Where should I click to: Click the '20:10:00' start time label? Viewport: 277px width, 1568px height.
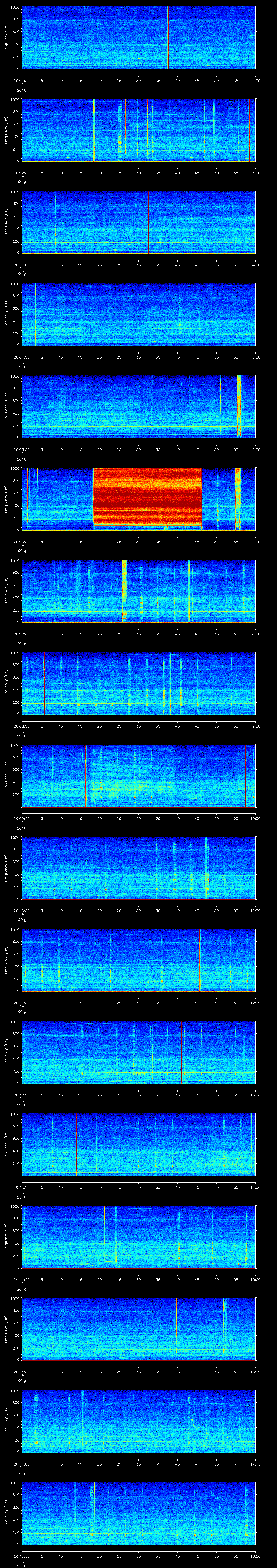click(x=21, y=910)
